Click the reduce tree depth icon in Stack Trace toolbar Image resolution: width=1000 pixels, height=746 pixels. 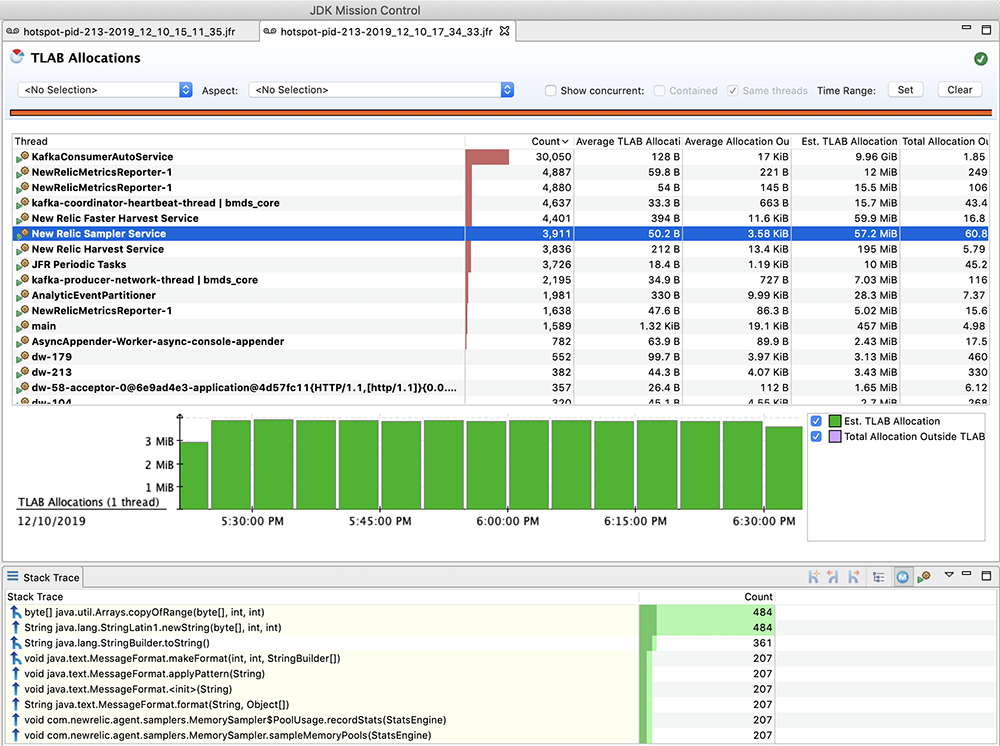pos(814,576)
